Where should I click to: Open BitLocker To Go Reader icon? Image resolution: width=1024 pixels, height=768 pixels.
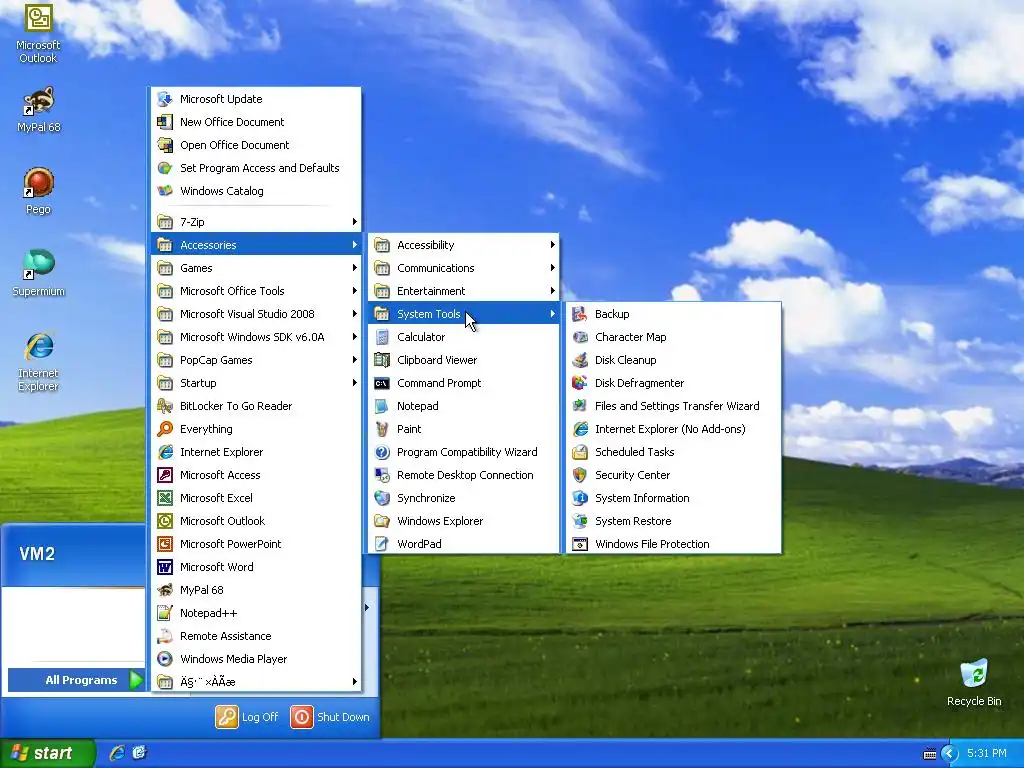[x=165, y=406]
